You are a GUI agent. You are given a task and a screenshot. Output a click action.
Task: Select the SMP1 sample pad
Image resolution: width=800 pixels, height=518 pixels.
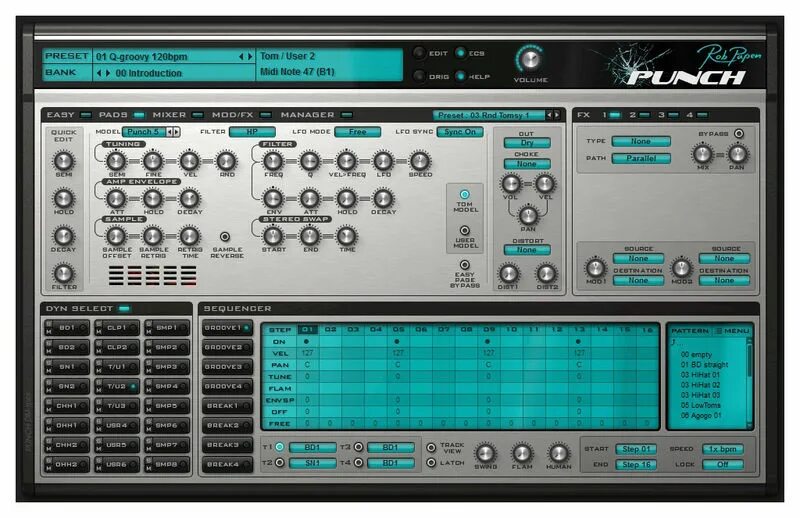167,328
